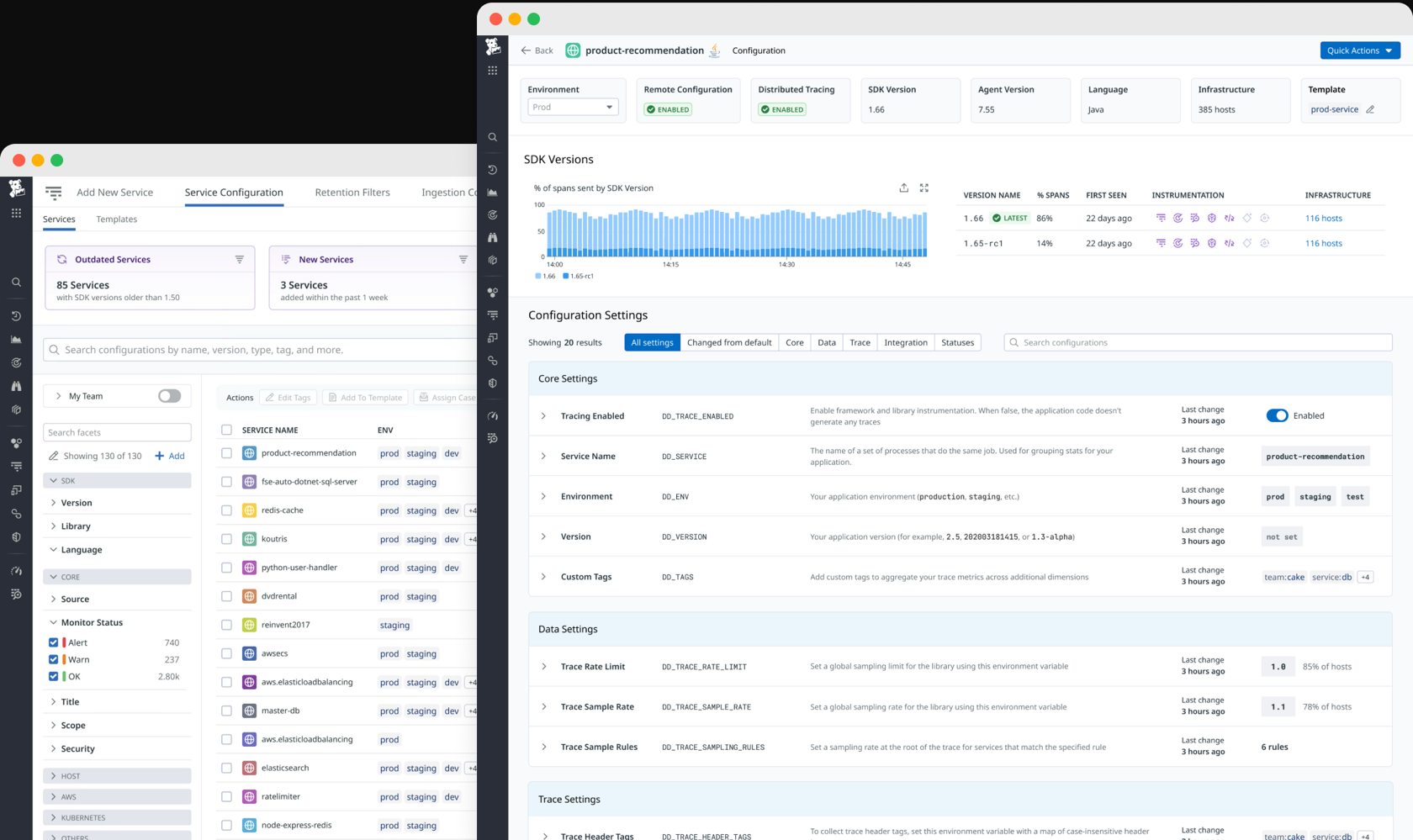The width and height of the screenshot is (1413, 840).
Task: Uncheck Warn monitor status checkbox
Action: click(54, 659)
